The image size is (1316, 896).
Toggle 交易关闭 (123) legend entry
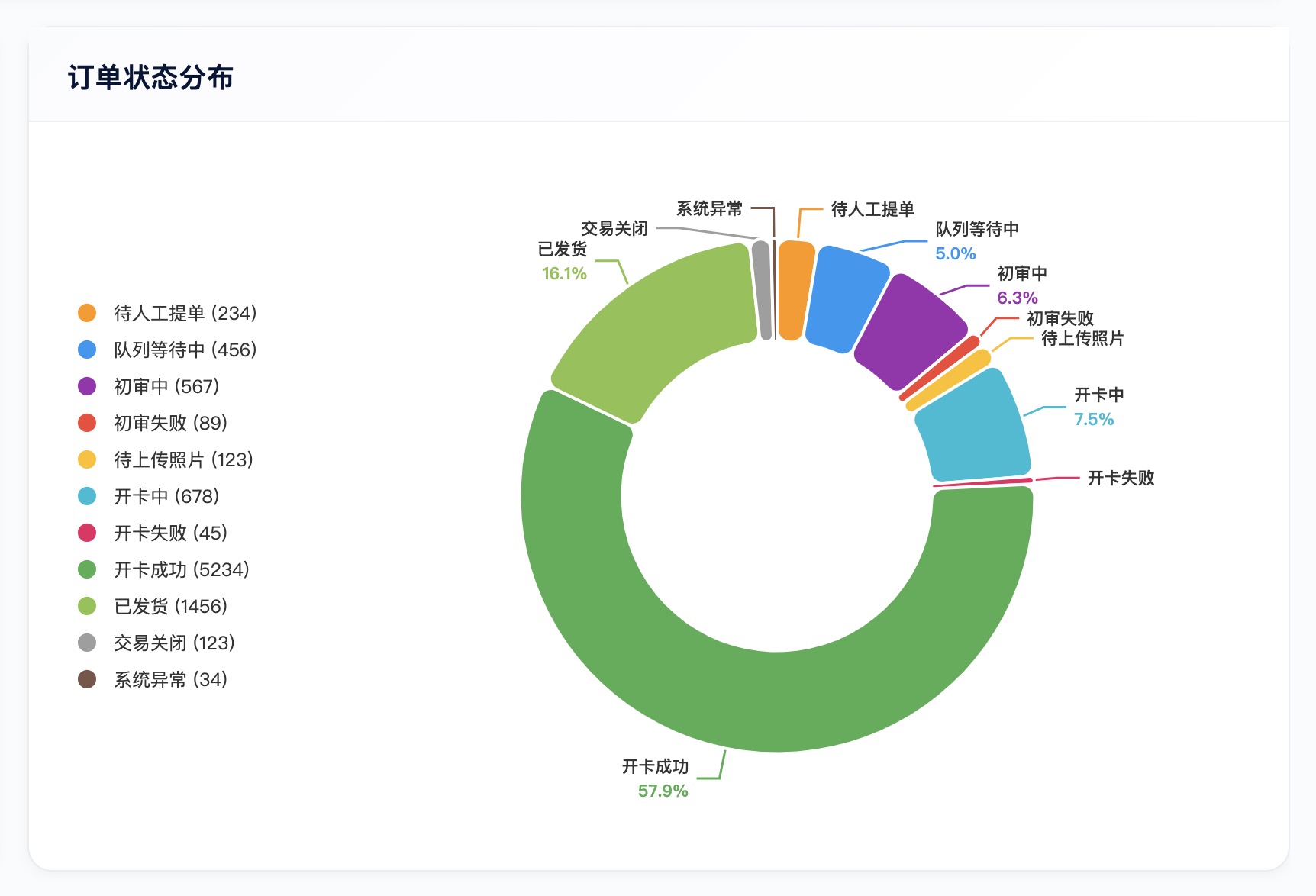coord(174,643)
